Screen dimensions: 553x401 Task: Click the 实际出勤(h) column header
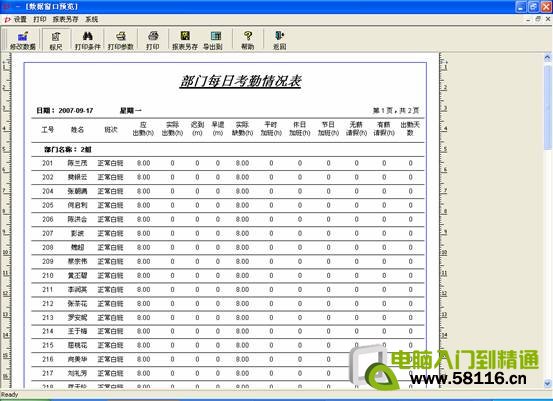tap(172, 129)
